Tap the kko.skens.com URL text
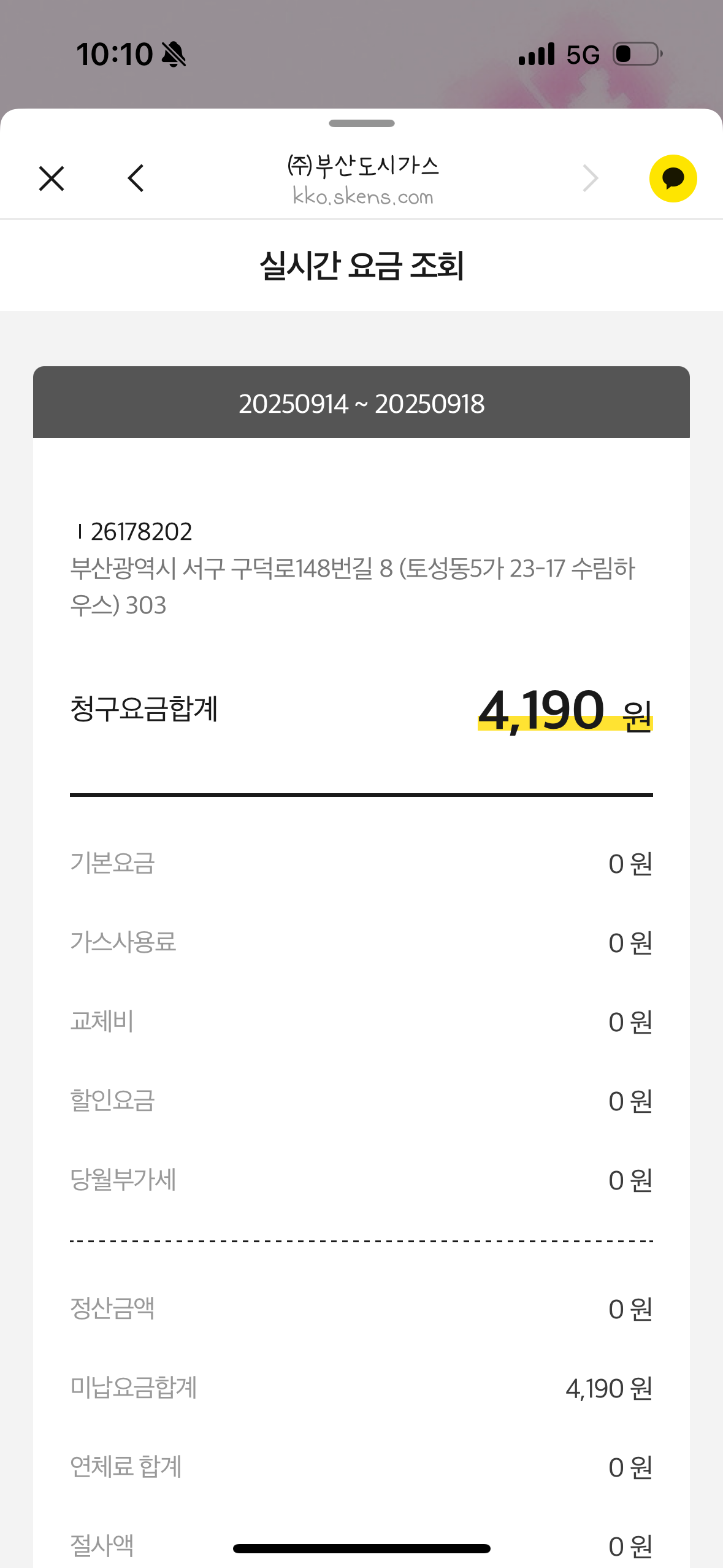The image size is (723, 1568). [x=362, y=197]
